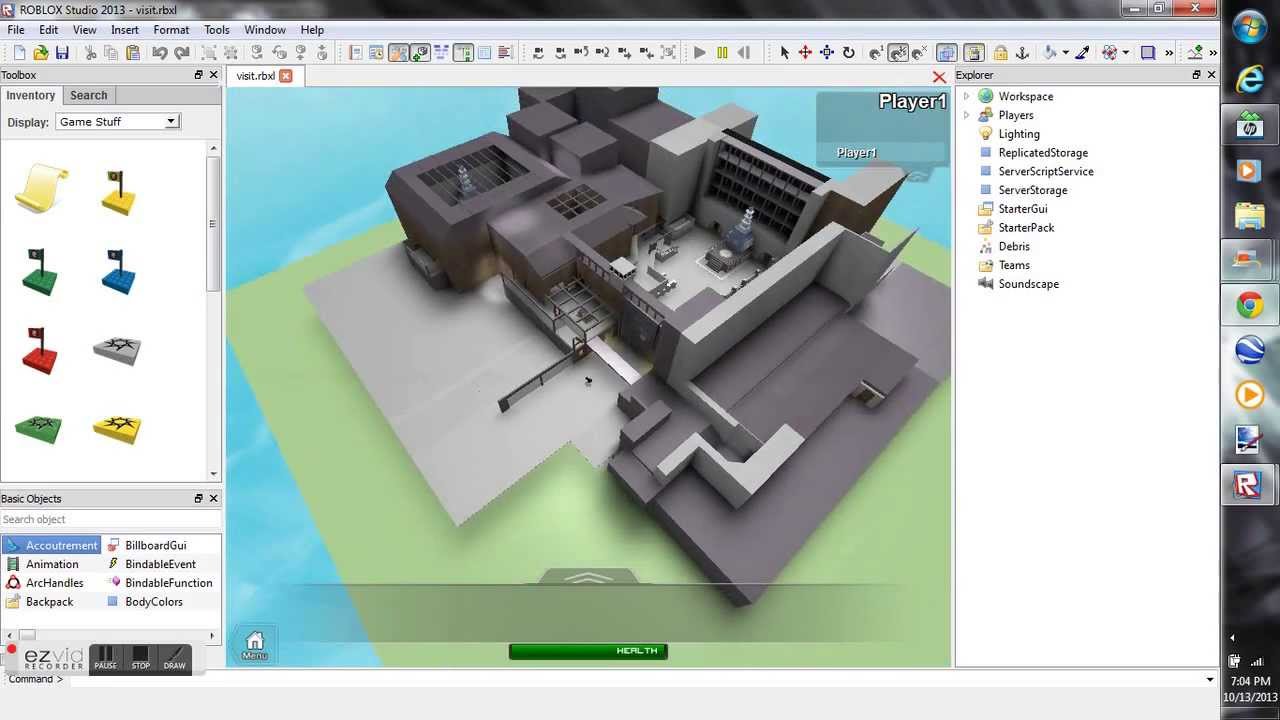Viewport: 1280px width, 720px height.
Task: Click the green HEALTH bar
Action: click(x=588, y=651)
